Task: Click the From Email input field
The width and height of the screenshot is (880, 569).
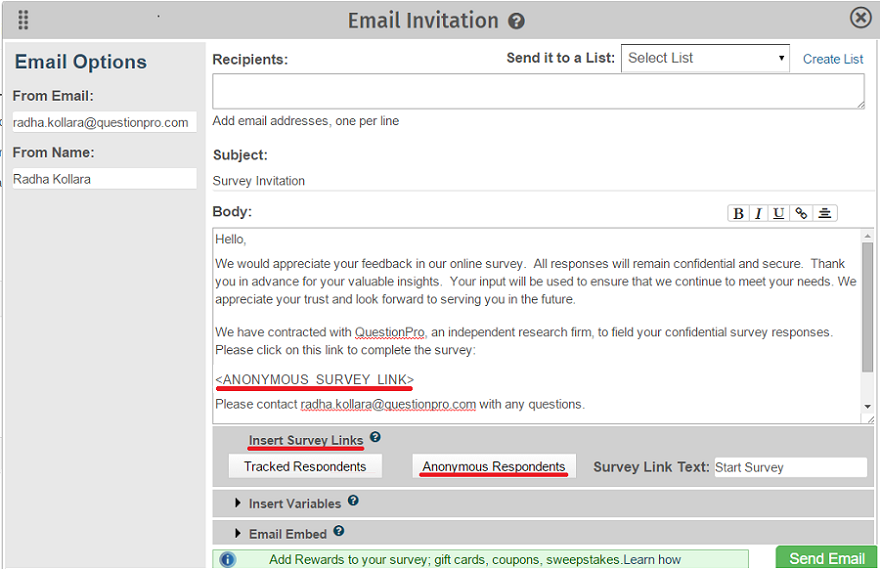Action: click(x=104, y=122)
